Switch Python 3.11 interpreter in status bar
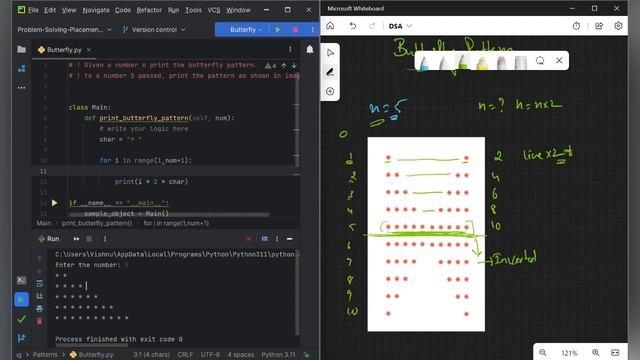This screenshot has height=360, width=640. tap(278, 354)
